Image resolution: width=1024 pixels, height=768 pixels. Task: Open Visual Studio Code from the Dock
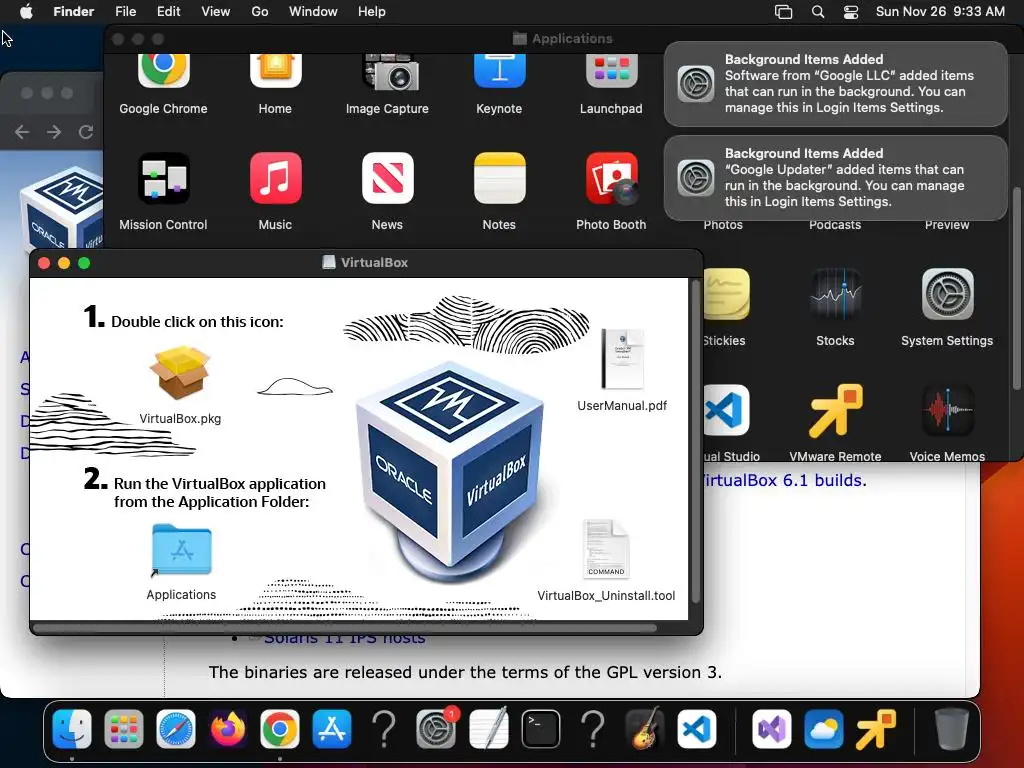pos(697,729)
